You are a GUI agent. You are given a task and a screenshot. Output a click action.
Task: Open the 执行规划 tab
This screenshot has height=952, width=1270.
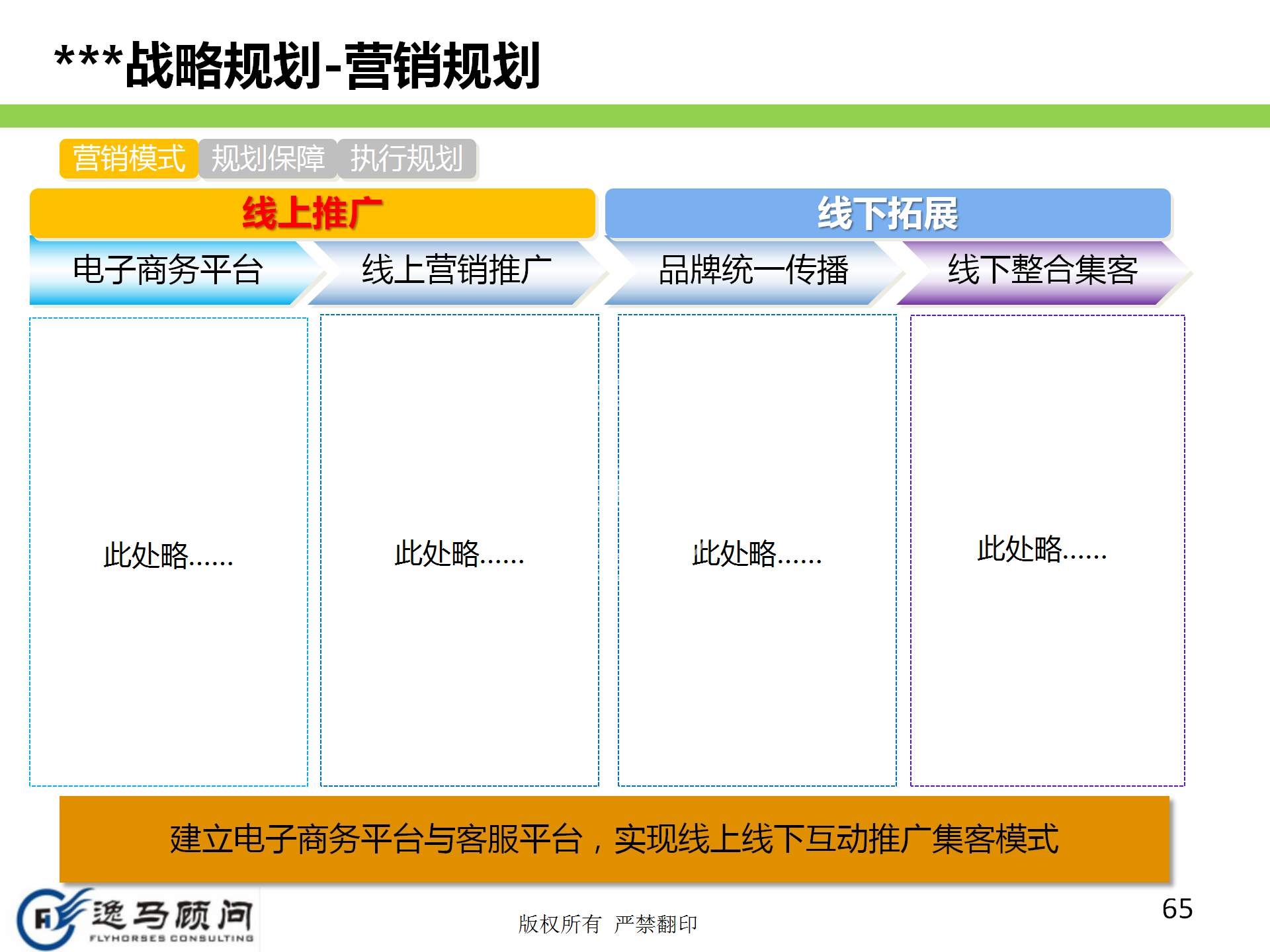pos(406,159)
